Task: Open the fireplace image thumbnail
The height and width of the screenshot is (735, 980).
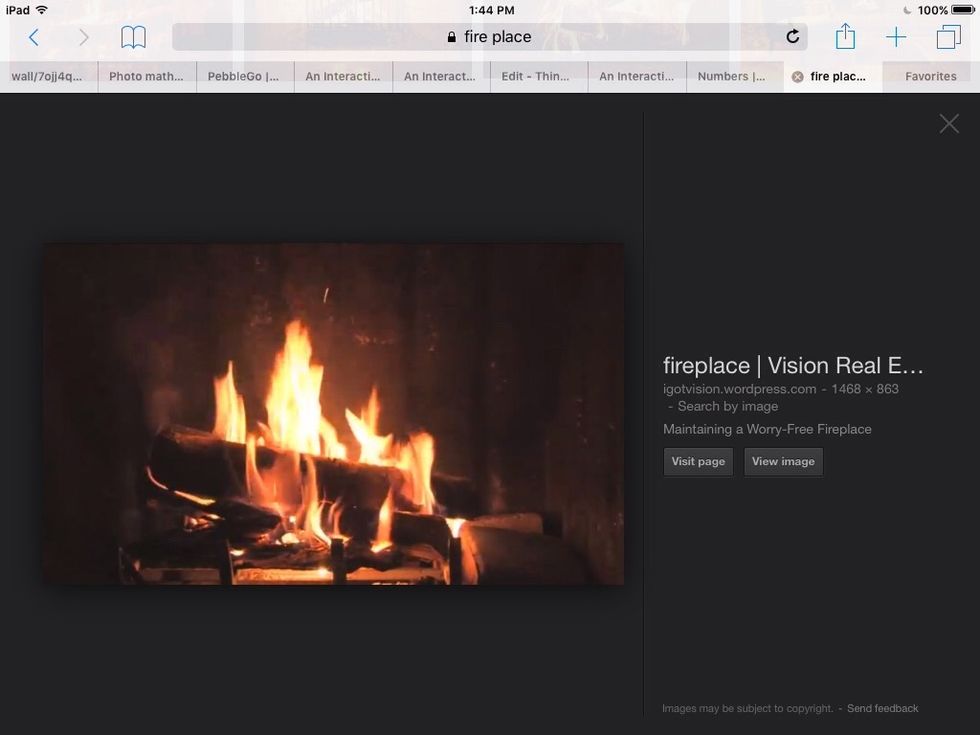Action: click(x=333, y=413)
